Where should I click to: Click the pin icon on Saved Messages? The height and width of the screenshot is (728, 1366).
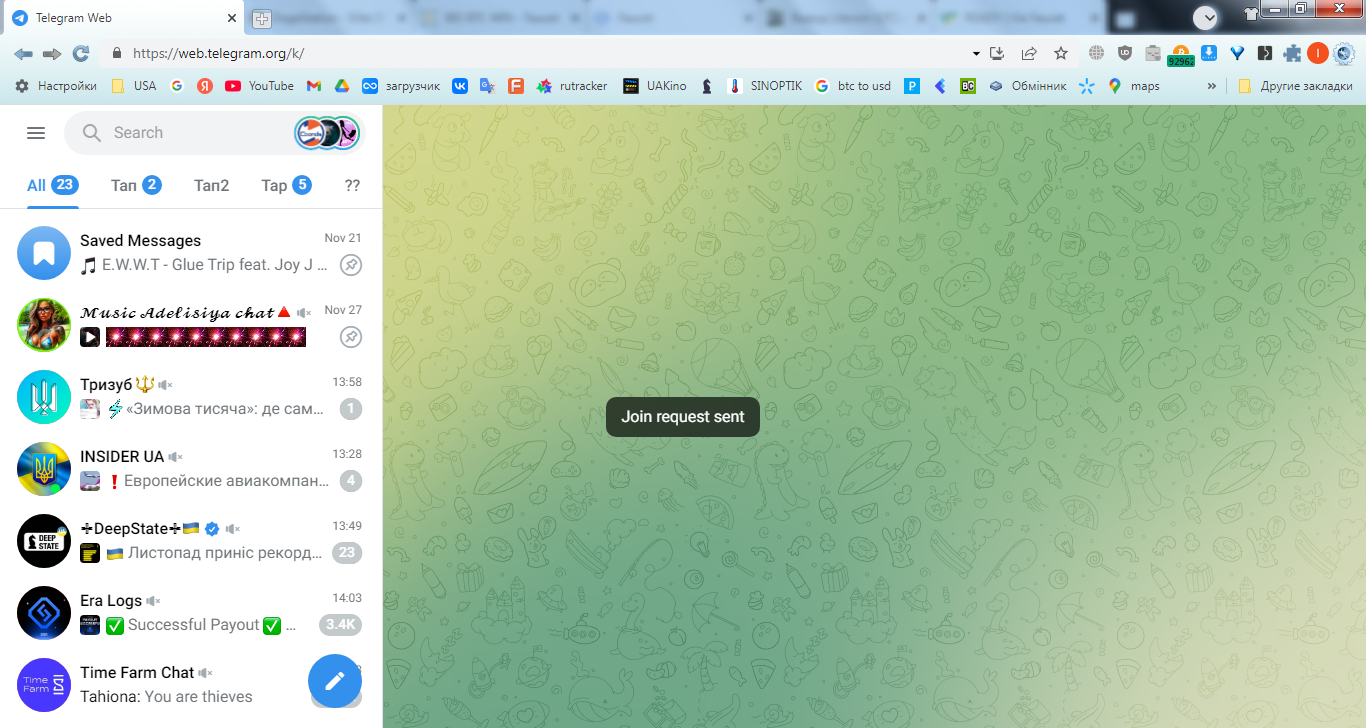coord(351,265)
